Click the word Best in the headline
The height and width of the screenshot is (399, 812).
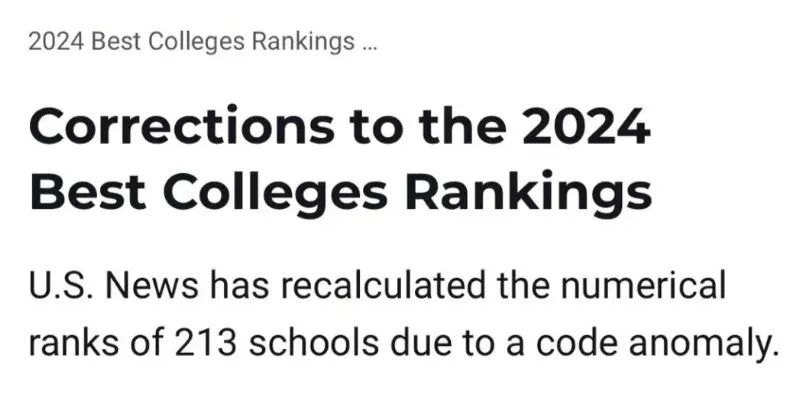pos(88,192)
